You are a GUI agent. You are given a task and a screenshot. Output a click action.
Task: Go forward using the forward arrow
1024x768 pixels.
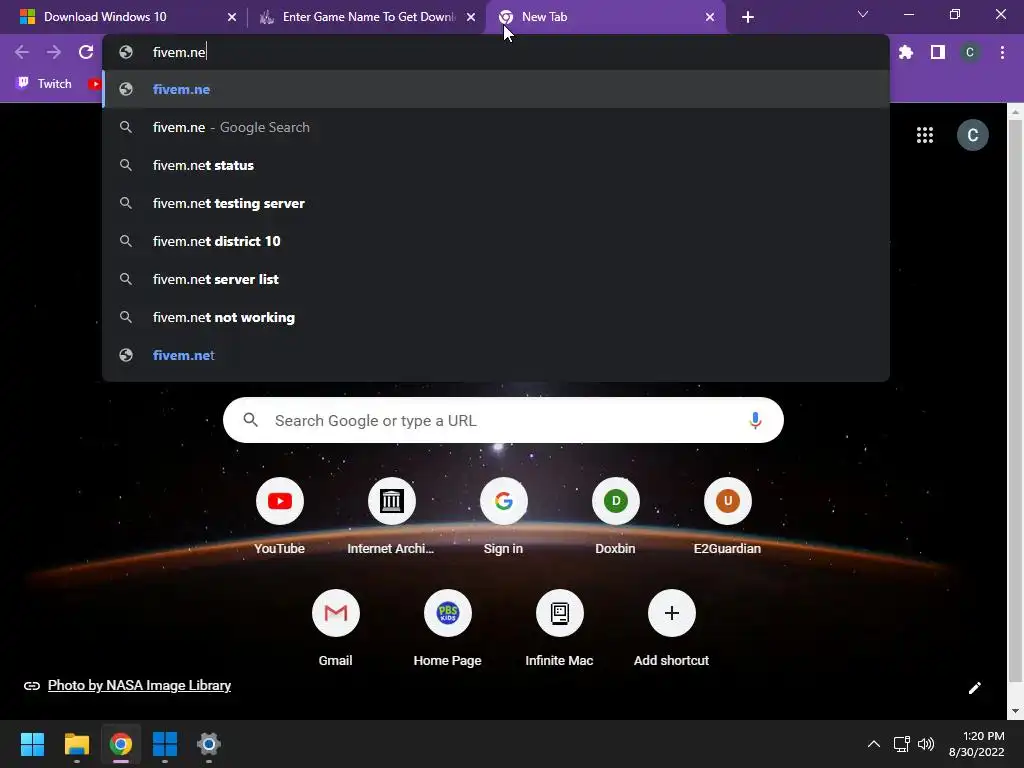[54, 52]
